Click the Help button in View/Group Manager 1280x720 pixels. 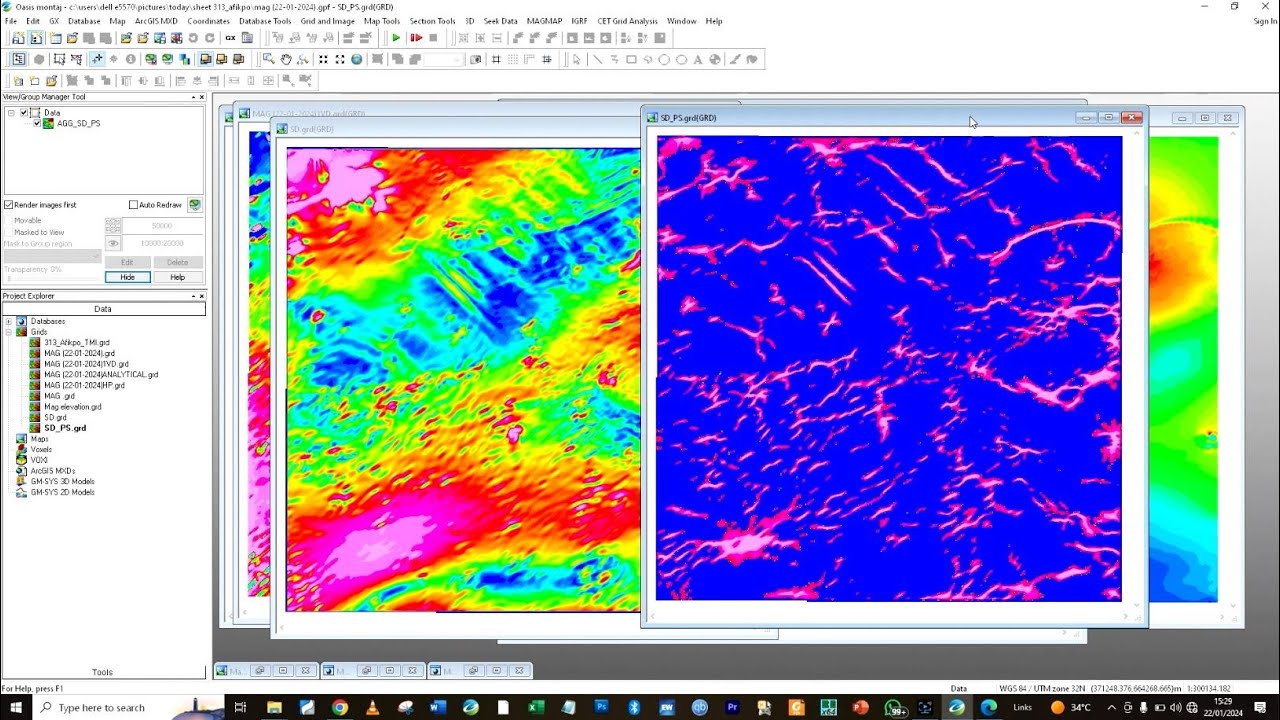click(x=177, y=277)
